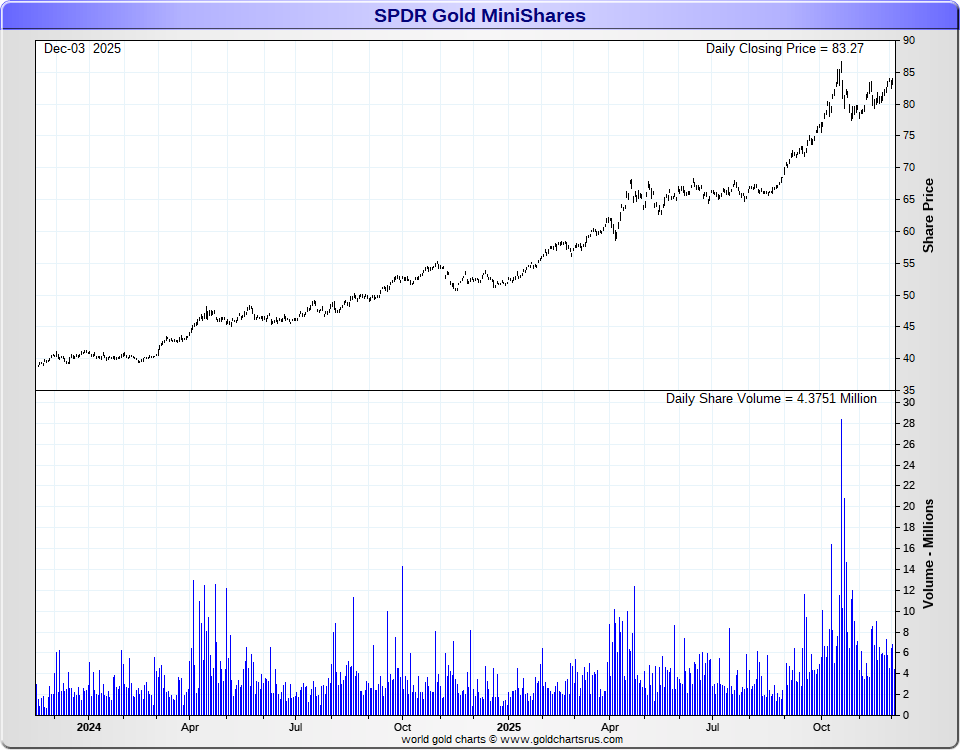Click the 2025 label on the time axis
Image resolution: width=960 pixels, height=750 pixels.
pyautogui.click(x=509, y=727)
